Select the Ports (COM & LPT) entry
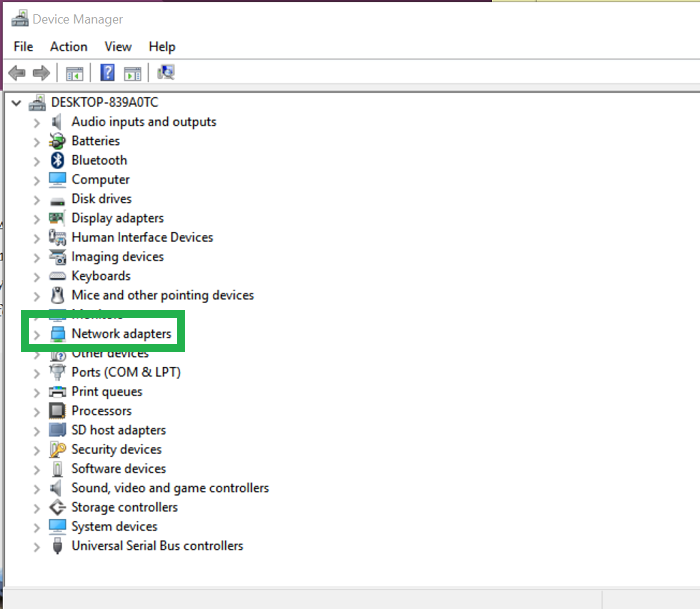The image size is (700, 609). click(x=126, y=372)
